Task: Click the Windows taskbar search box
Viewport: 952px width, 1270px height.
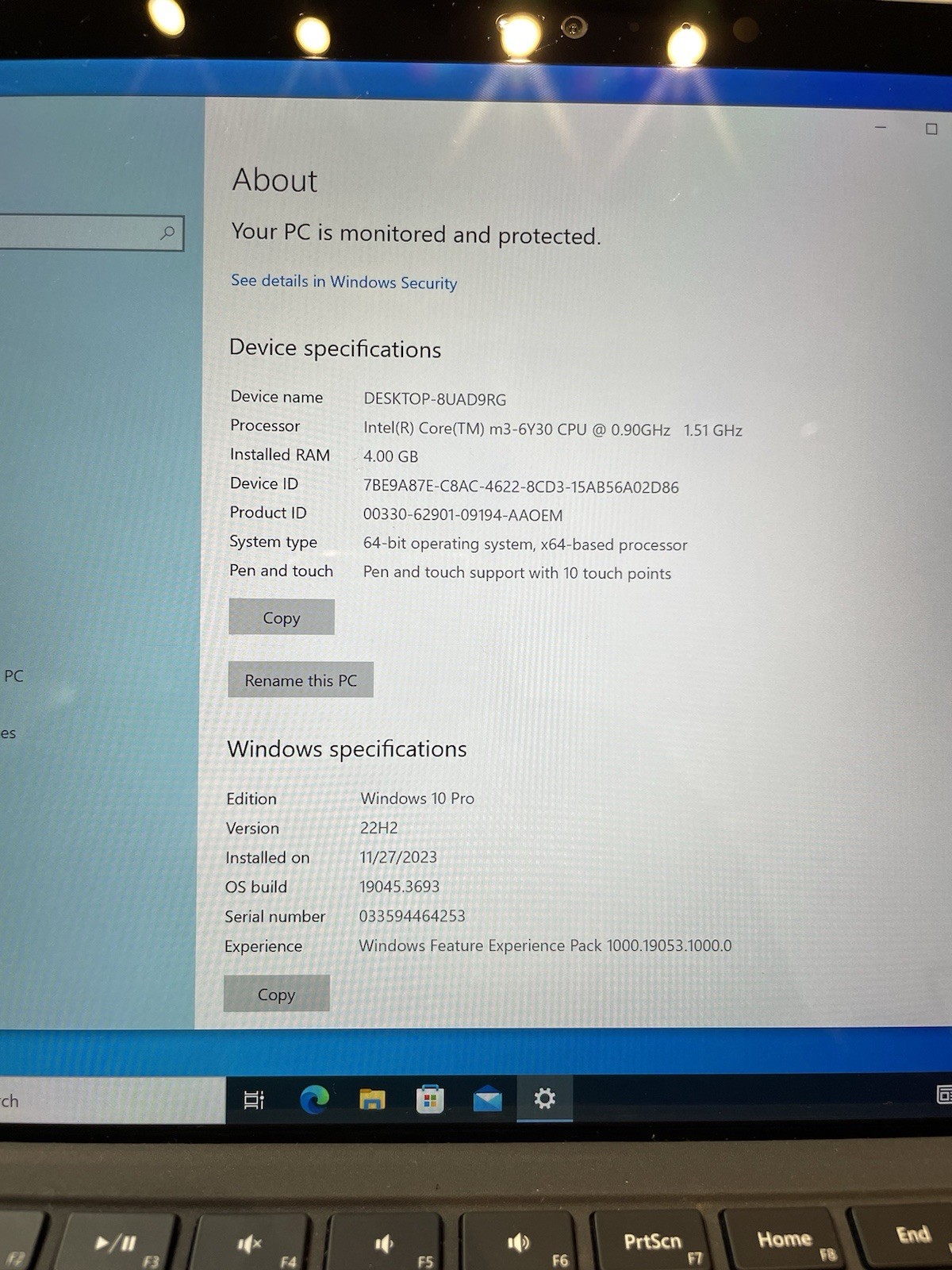Action: [111, 1100]
